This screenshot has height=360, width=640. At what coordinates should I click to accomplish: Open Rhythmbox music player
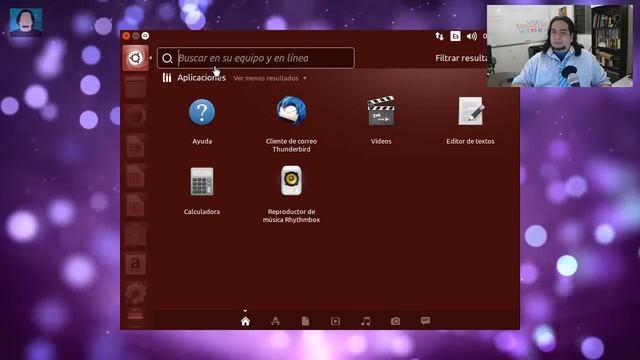click(291, 194)
